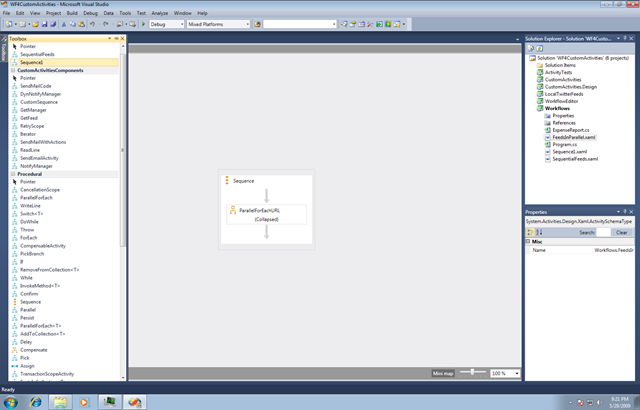Toggle auto-hide pin on Toolbox panel

116,38
